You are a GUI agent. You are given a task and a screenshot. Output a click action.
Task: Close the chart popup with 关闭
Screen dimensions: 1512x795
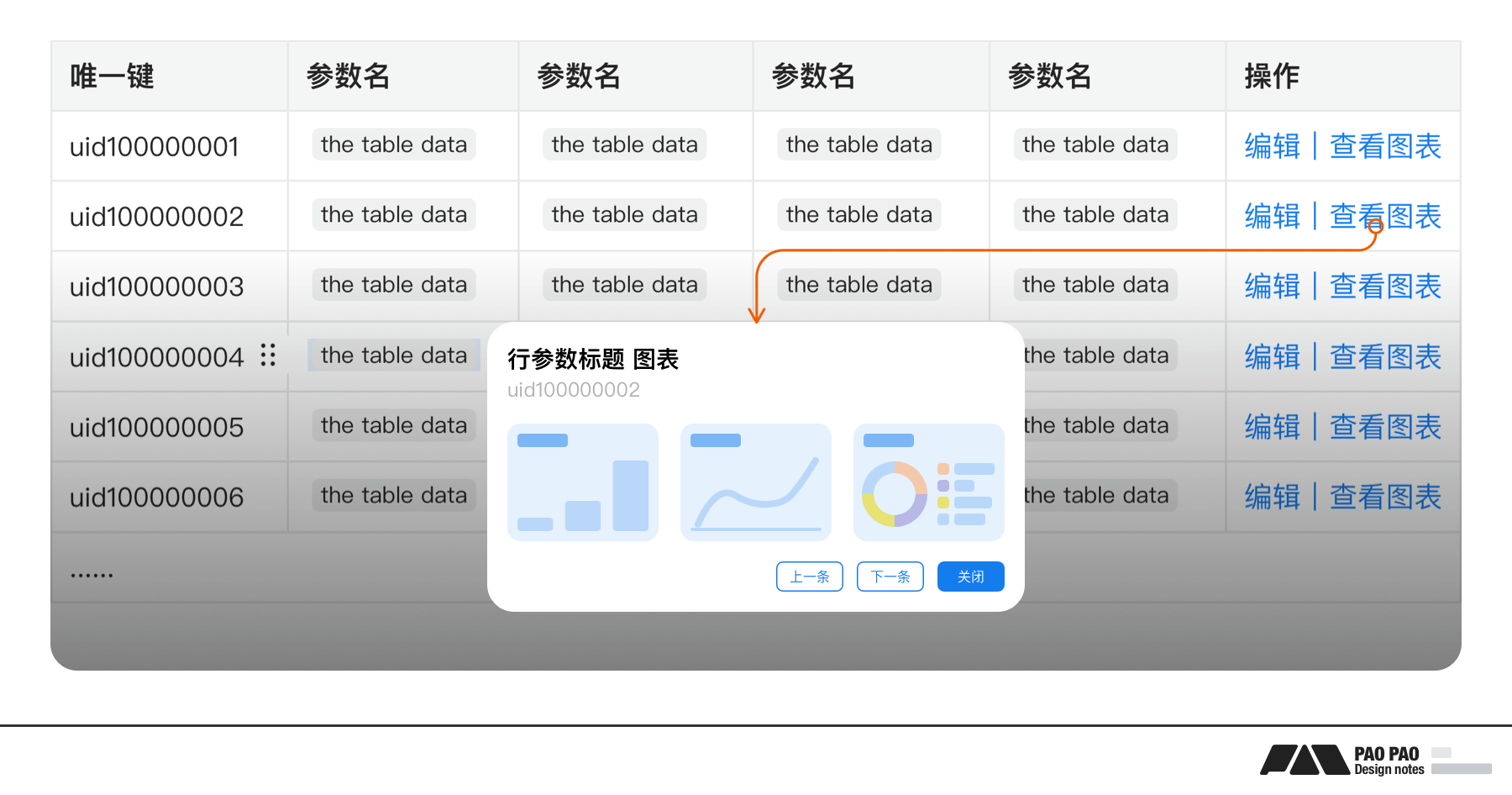pyautogui.click(x=970, y=577)
